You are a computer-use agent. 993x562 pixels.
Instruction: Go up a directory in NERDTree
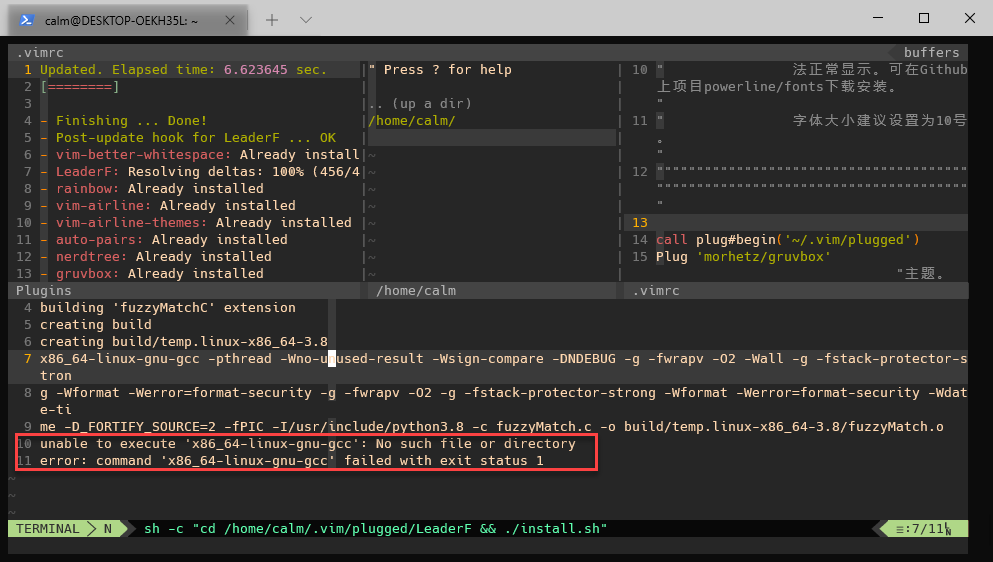(420, 104)
